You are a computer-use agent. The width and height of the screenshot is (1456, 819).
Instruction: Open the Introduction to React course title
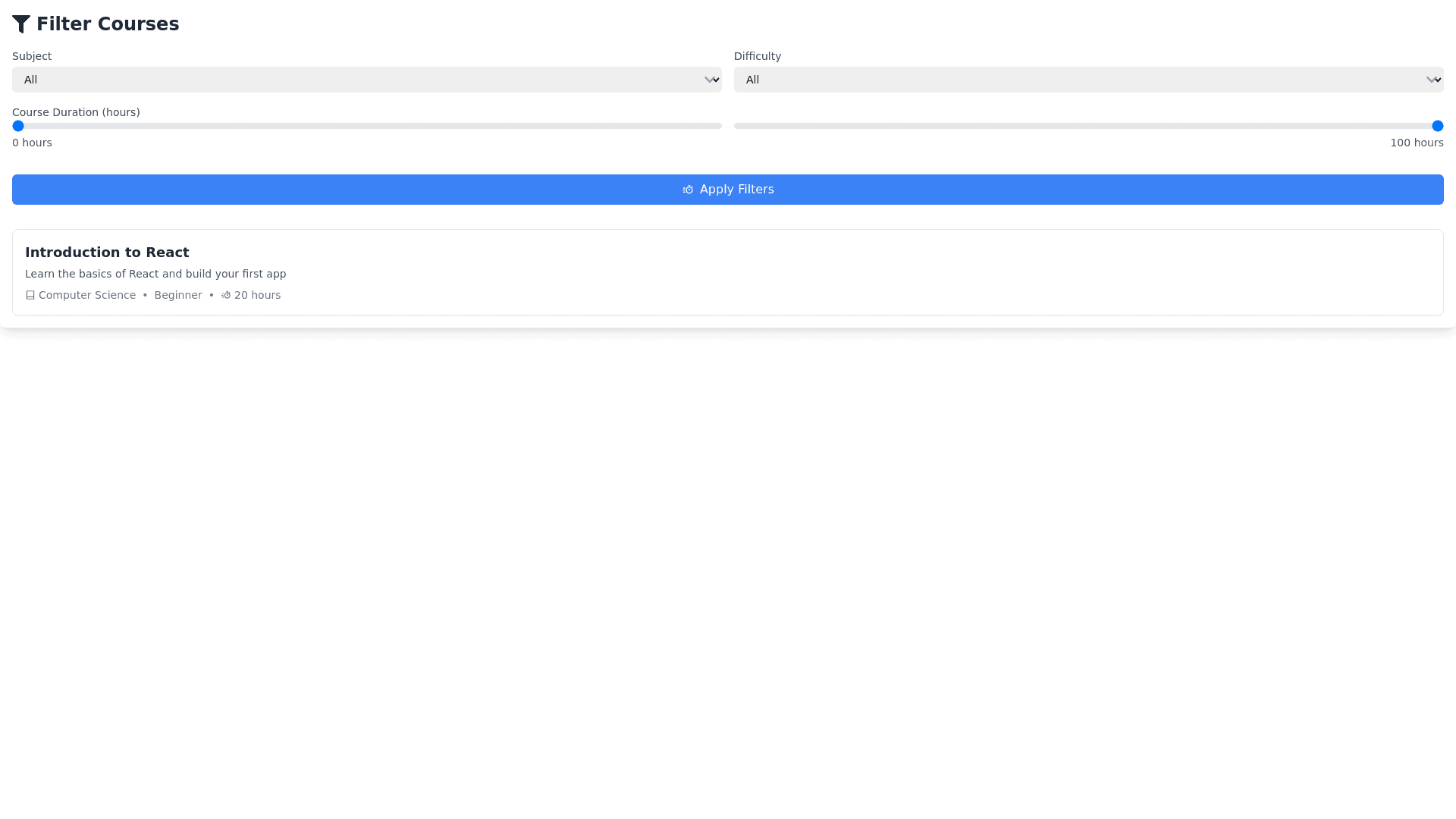(x=107, y=253)
